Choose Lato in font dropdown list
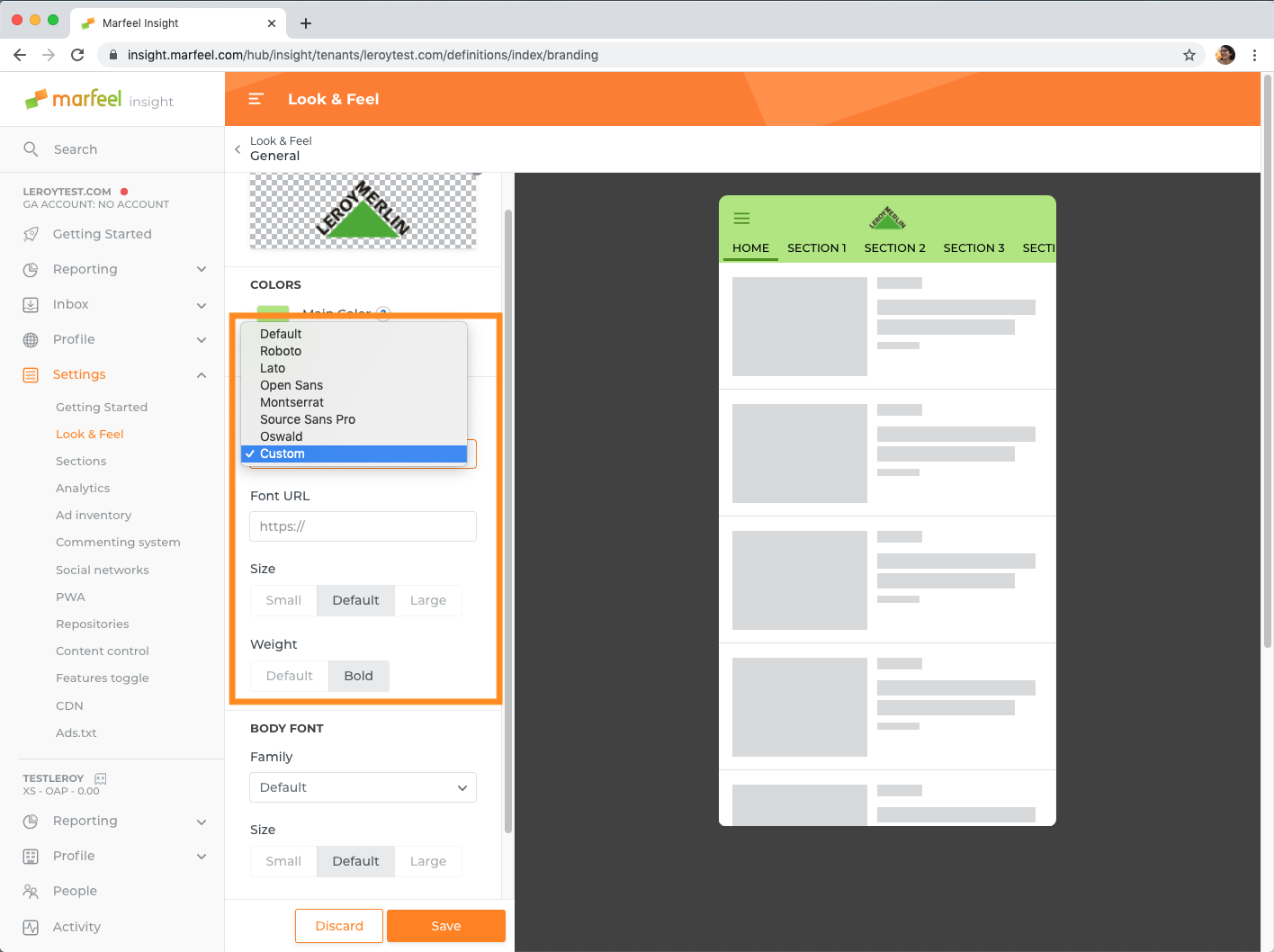 pyautogui.click(x=354, y=368)
